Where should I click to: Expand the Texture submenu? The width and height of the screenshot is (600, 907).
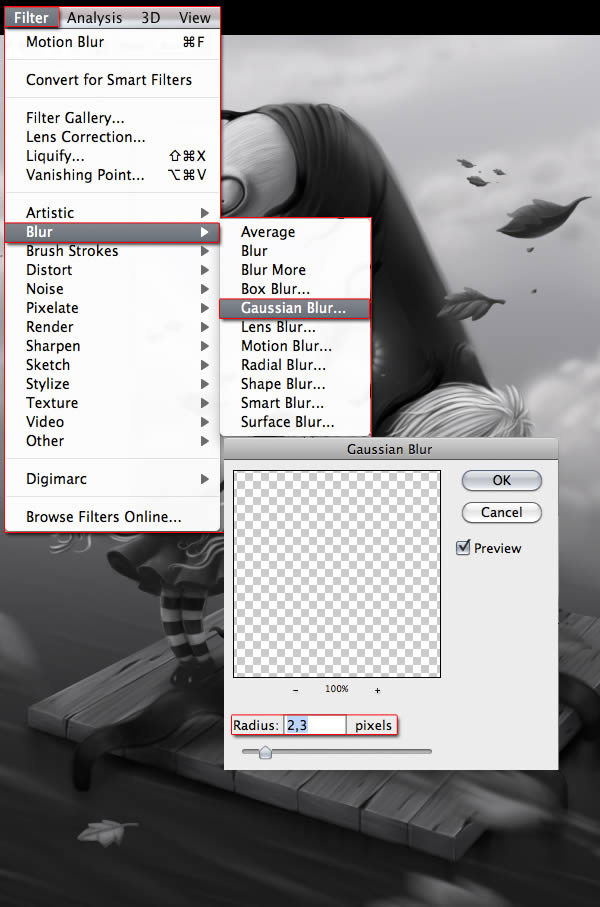112,403
